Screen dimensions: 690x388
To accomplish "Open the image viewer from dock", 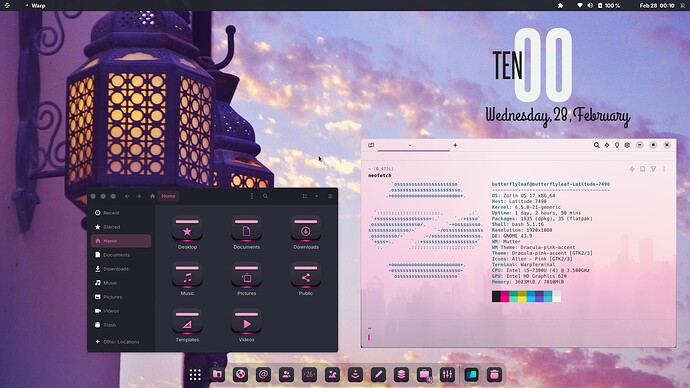I will [x=332, y=375].
